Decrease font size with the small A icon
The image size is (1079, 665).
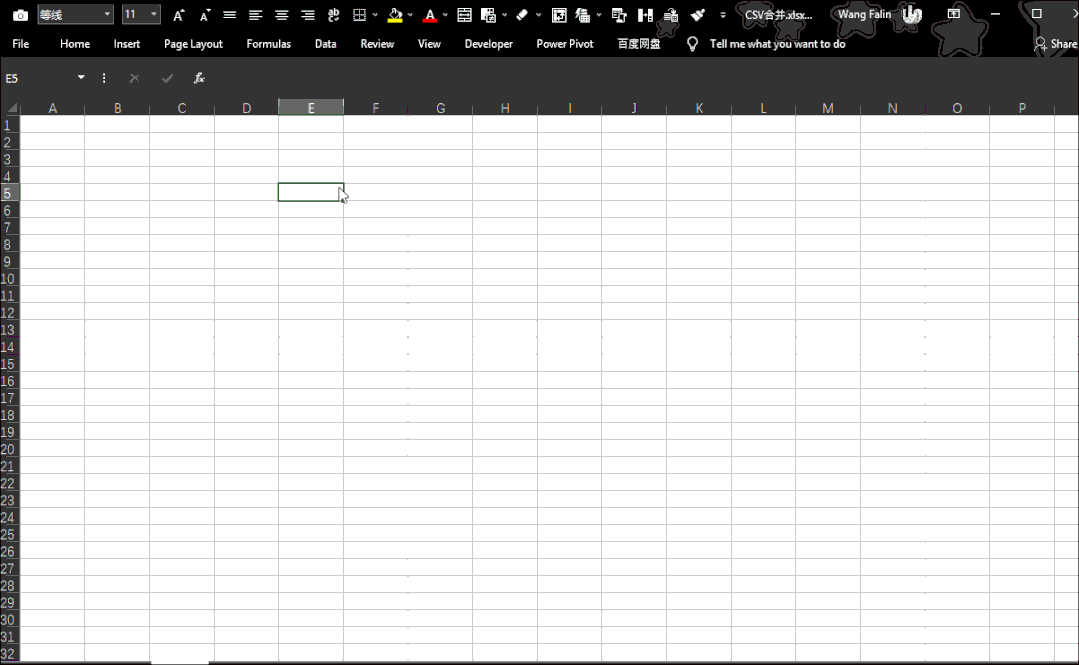point(204,14)
